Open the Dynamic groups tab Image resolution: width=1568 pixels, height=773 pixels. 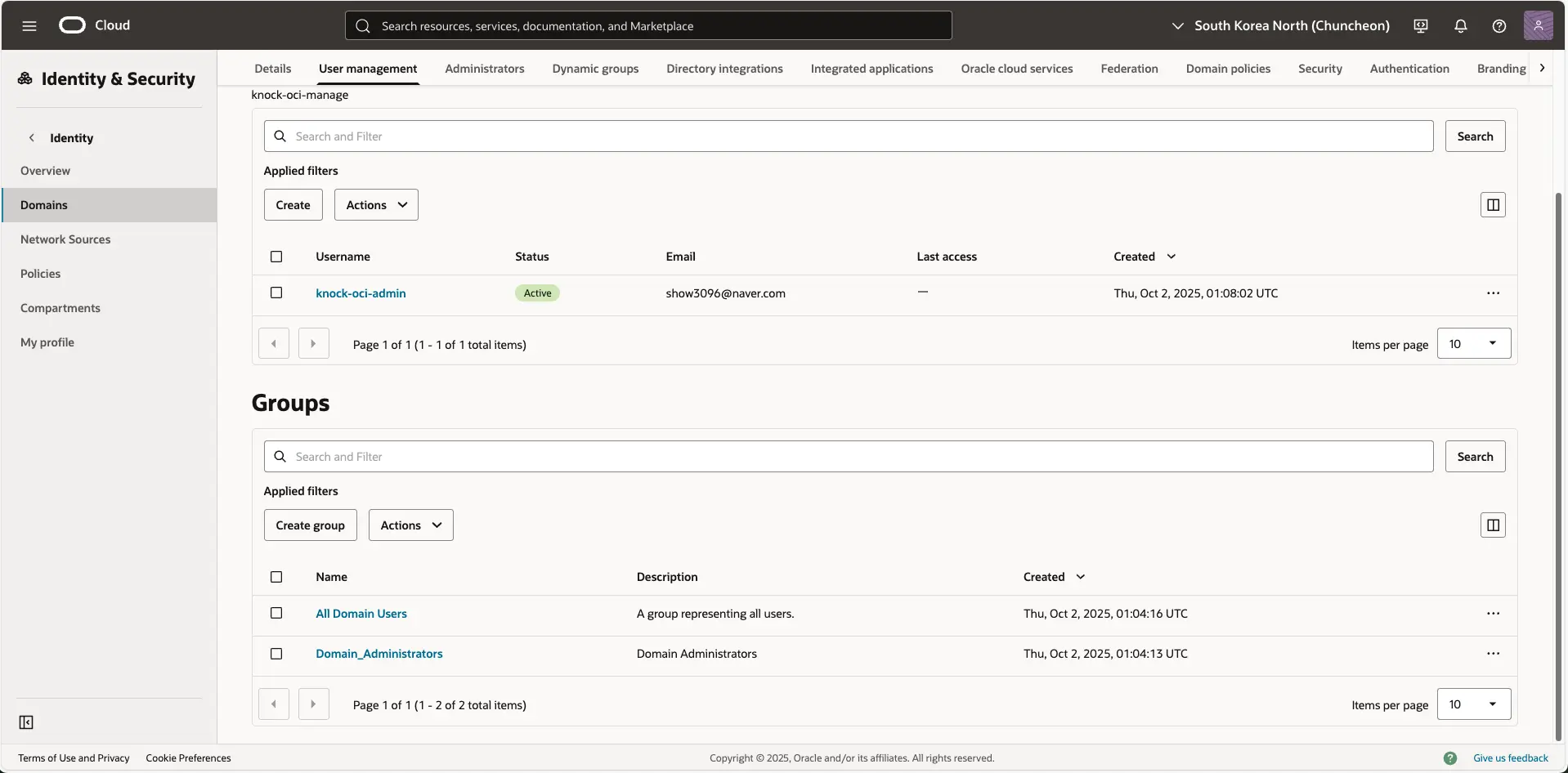click(x=595, y=69)
